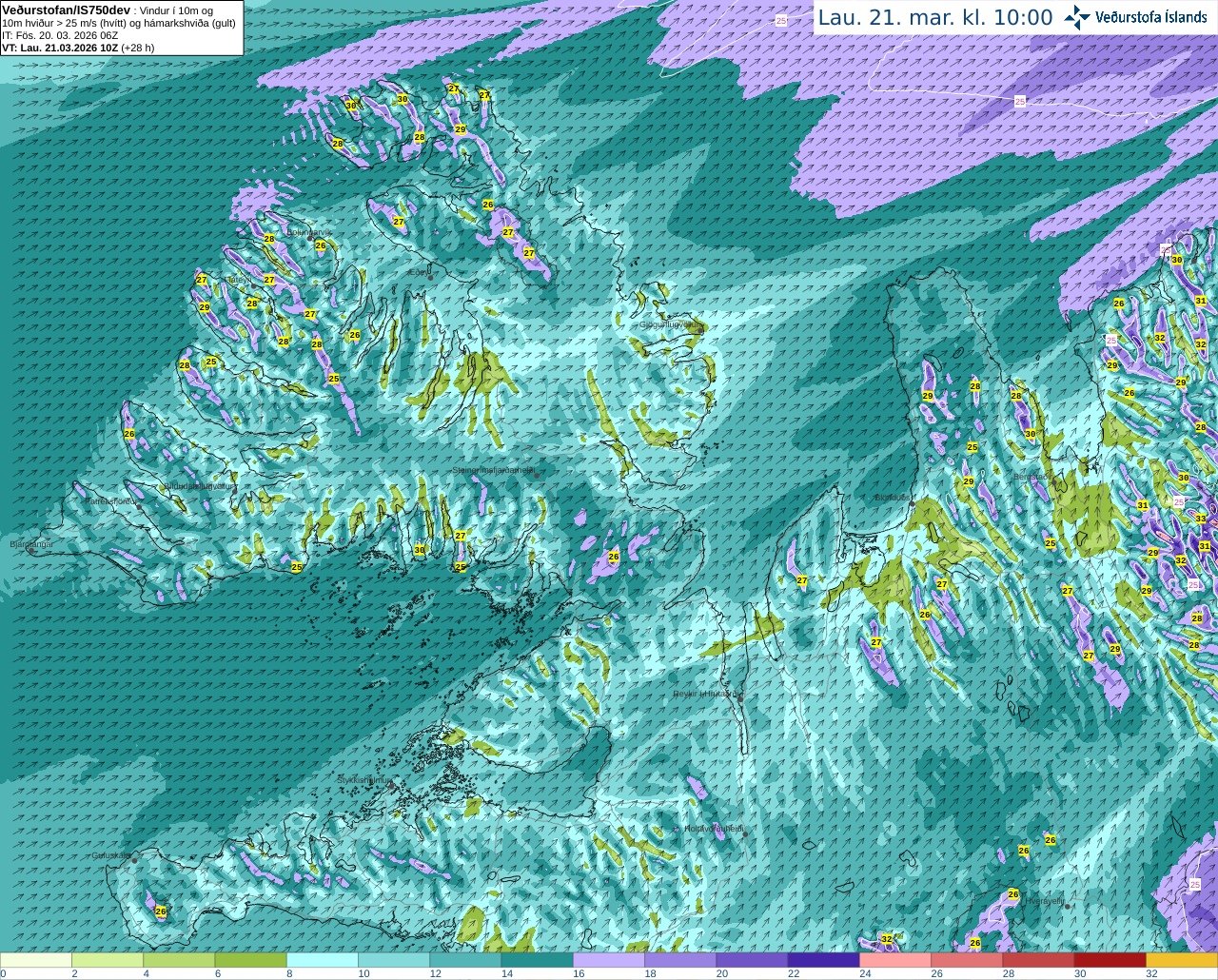
Task: Click the Bjargtangar station dot marker
Action: click(31, 551)
